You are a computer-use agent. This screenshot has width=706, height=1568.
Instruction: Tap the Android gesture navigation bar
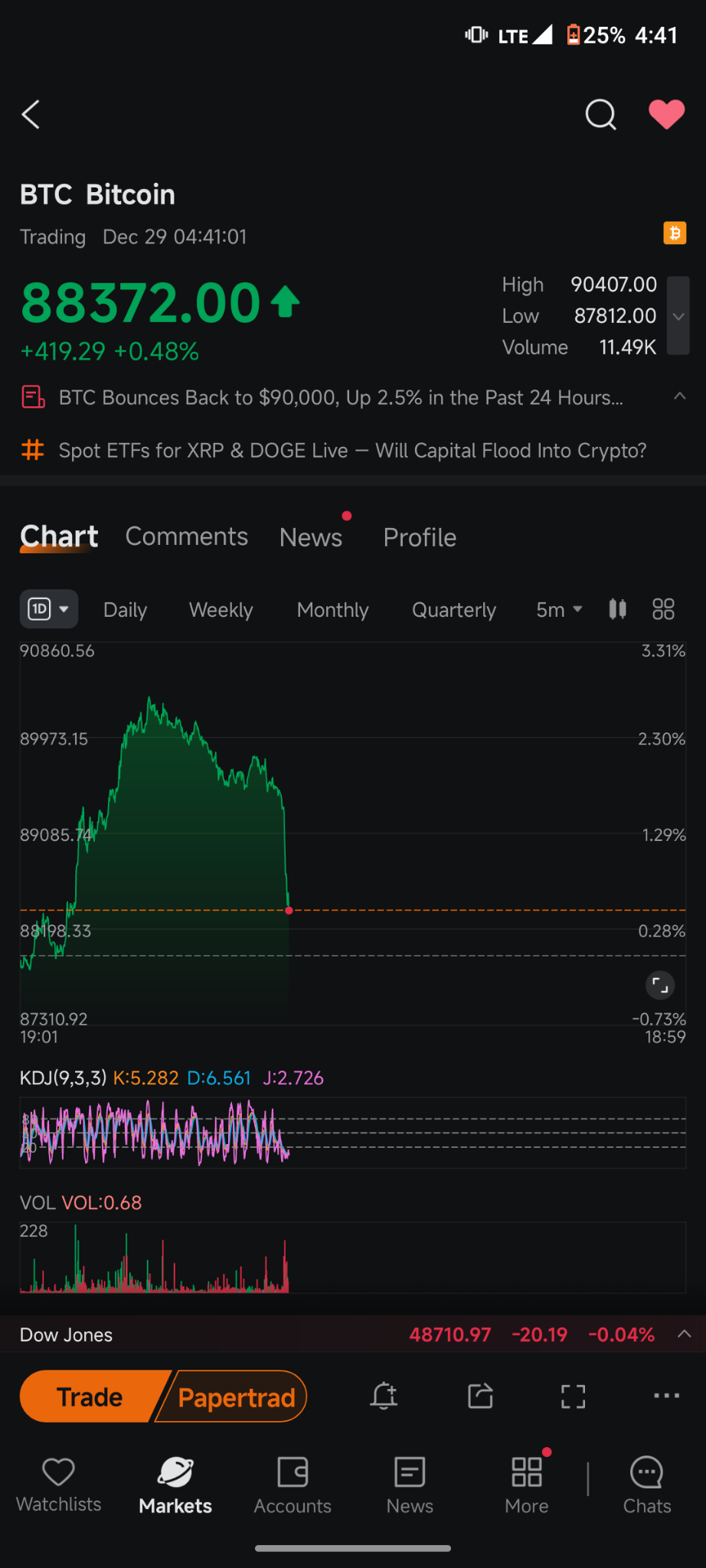point(353,1548)
